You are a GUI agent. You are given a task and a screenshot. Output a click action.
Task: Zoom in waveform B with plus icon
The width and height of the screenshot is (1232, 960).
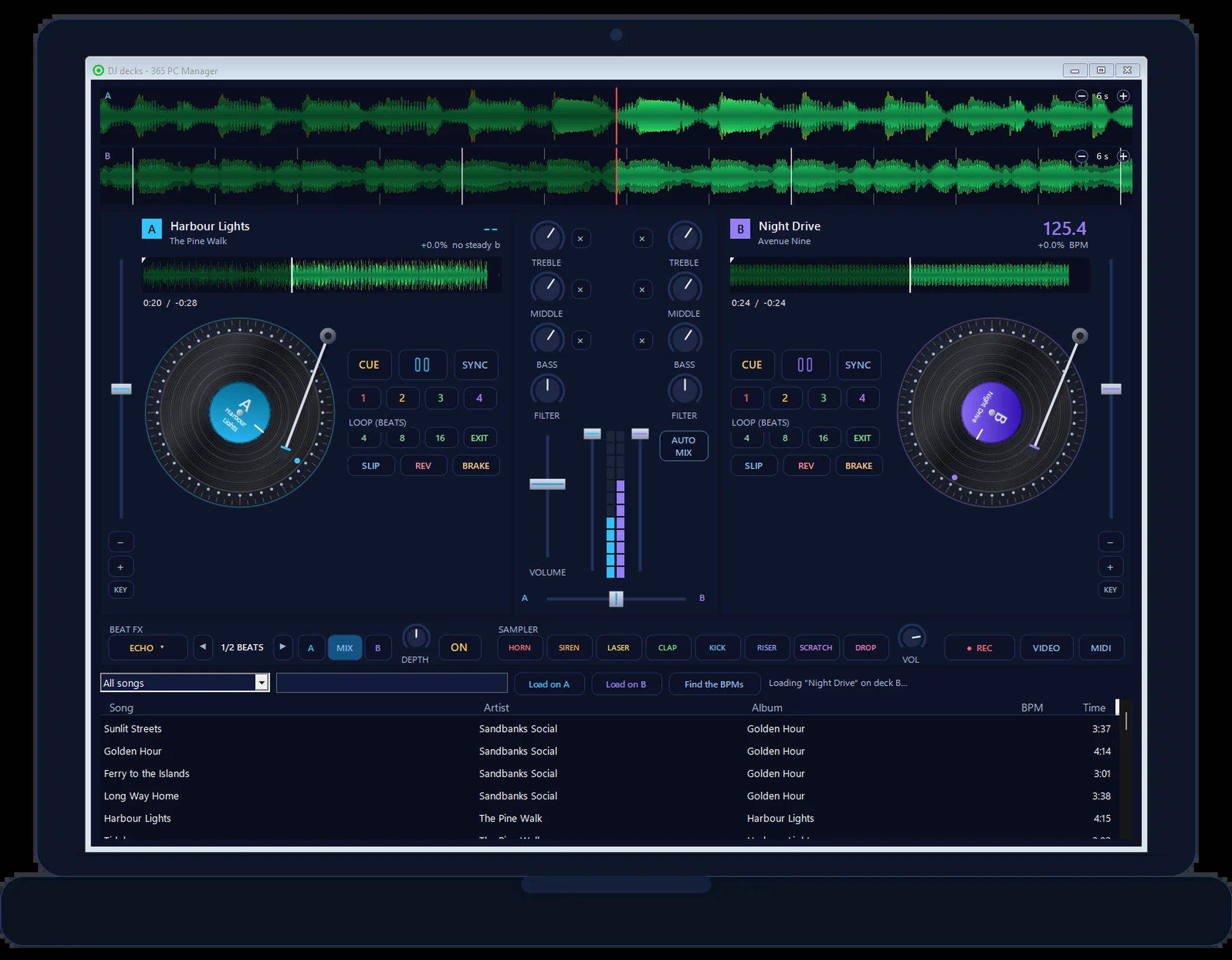click(x=1123, y=156)
